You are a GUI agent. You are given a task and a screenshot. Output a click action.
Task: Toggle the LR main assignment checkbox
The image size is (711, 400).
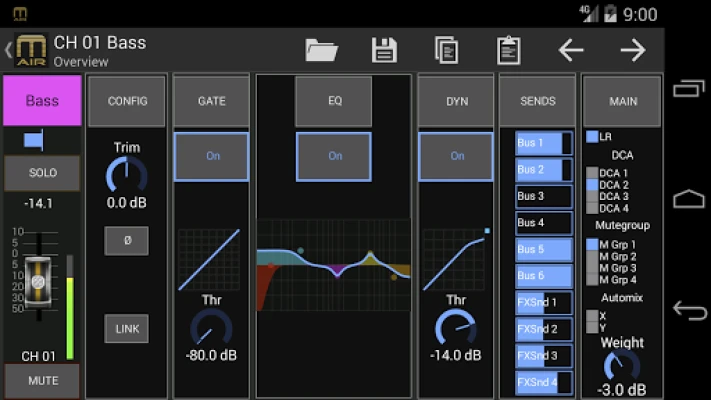point(592,136)
